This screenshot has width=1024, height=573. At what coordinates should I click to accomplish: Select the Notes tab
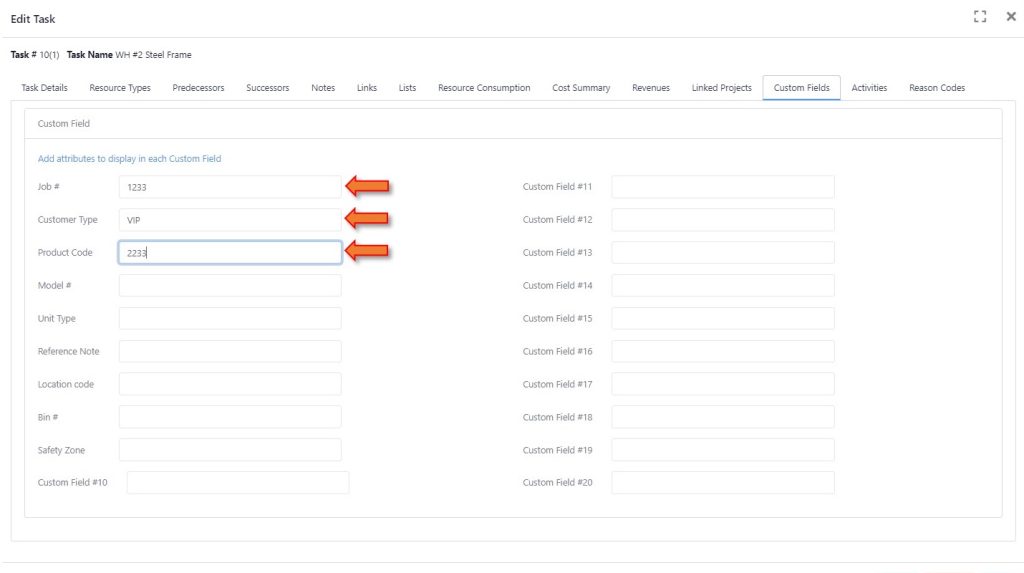pos(323,88)
